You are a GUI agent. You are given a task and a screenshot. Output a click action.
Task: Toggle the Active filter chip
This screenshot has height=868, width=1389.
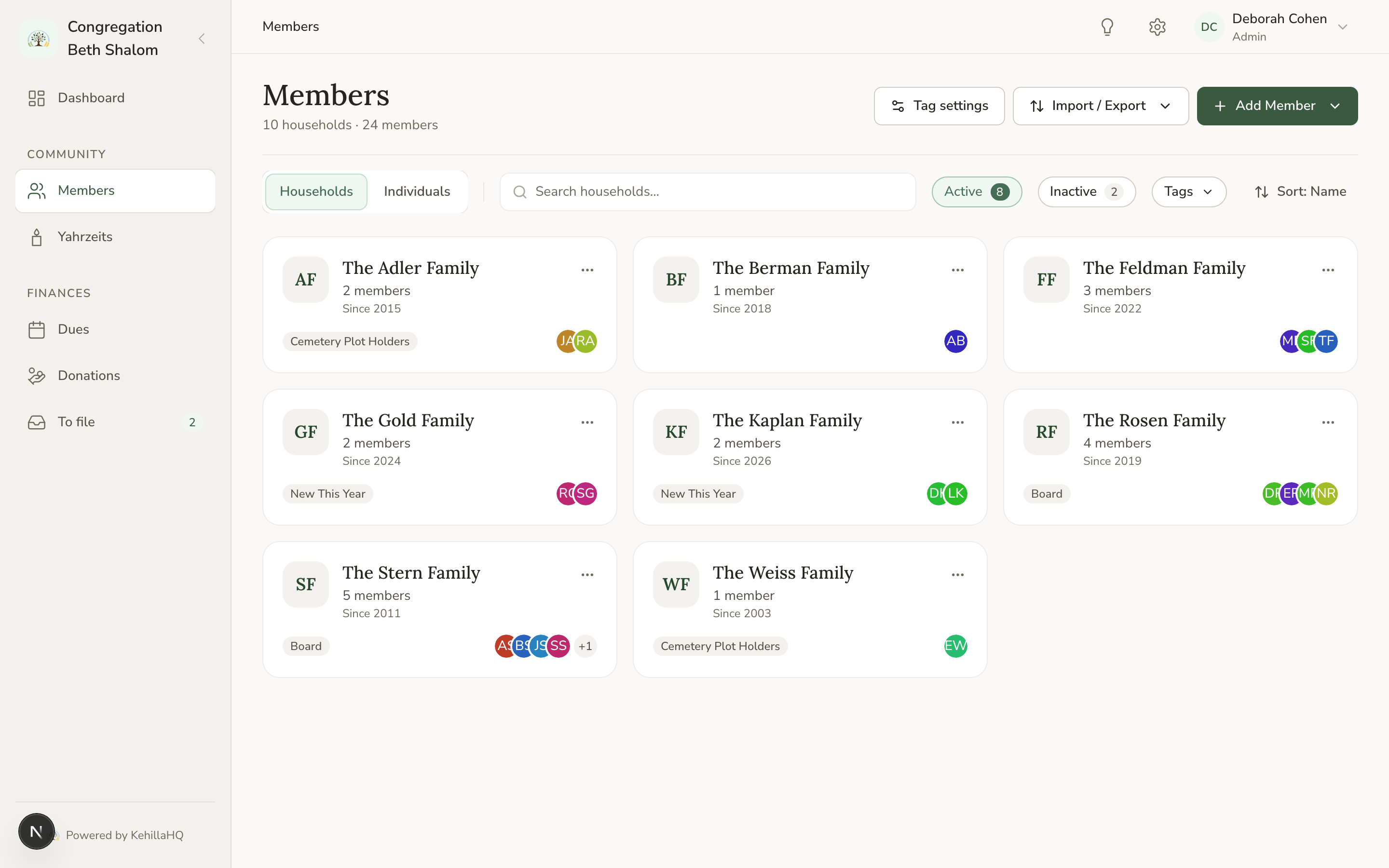[x=976, y=192]
